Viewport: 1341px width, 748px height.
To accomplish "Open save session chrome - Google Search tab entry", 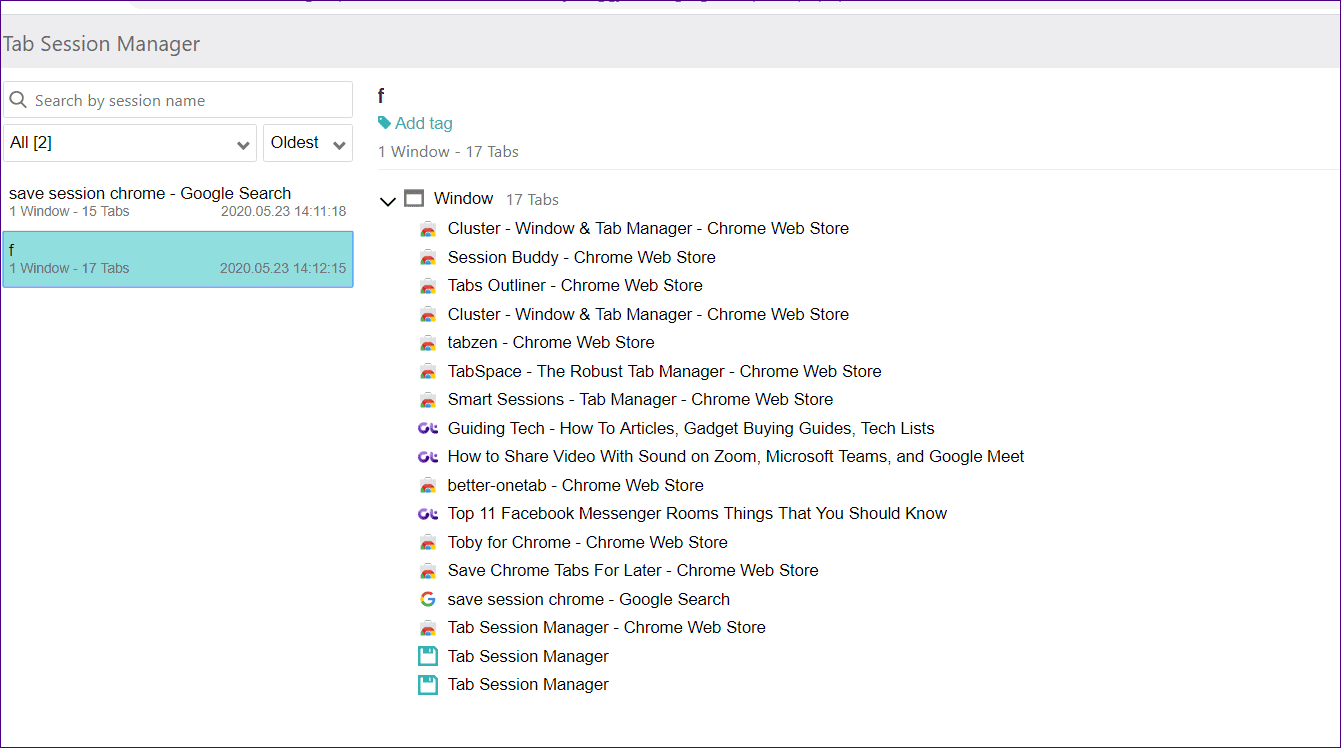I will 589,599.
